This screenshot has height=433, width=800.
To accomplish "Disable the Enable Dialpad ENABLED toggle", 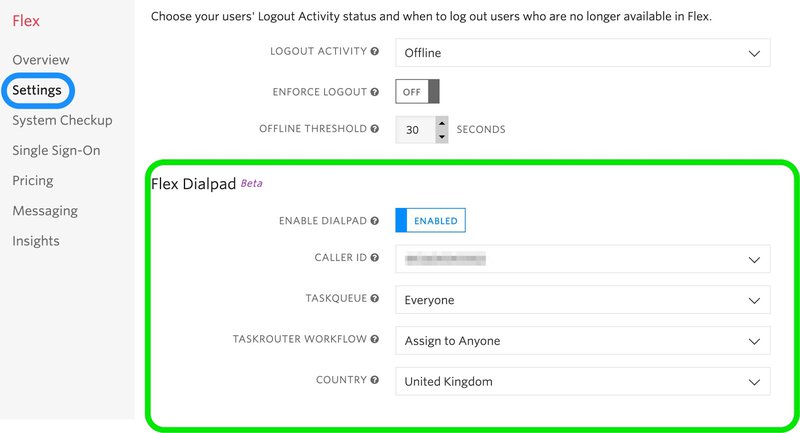I will click(x=431, y=220).
